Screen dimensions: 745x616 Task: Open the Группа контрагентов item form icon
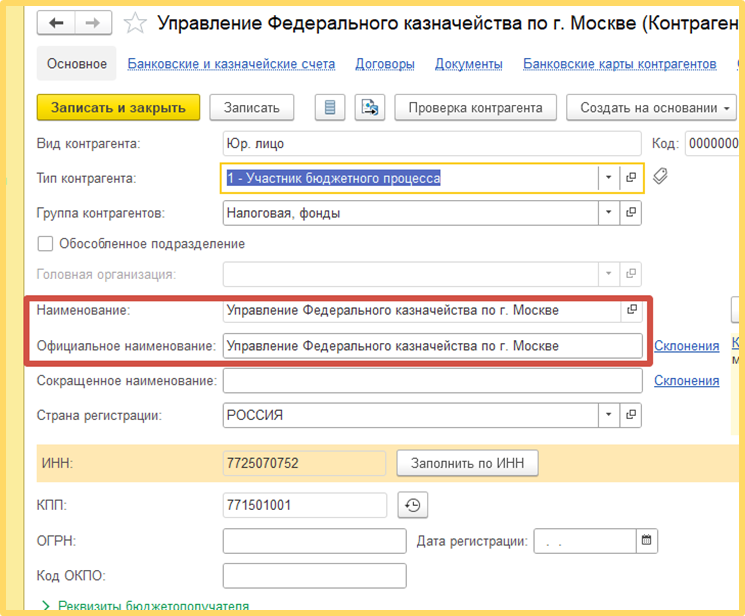click(x=631, y=212)
